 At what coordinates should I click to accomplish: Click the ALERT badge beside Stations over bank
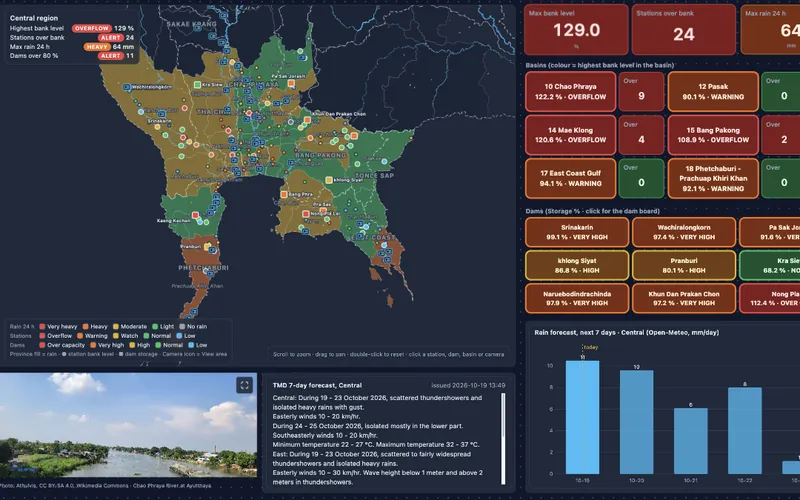pyautogui.click(x=110, y=38)
